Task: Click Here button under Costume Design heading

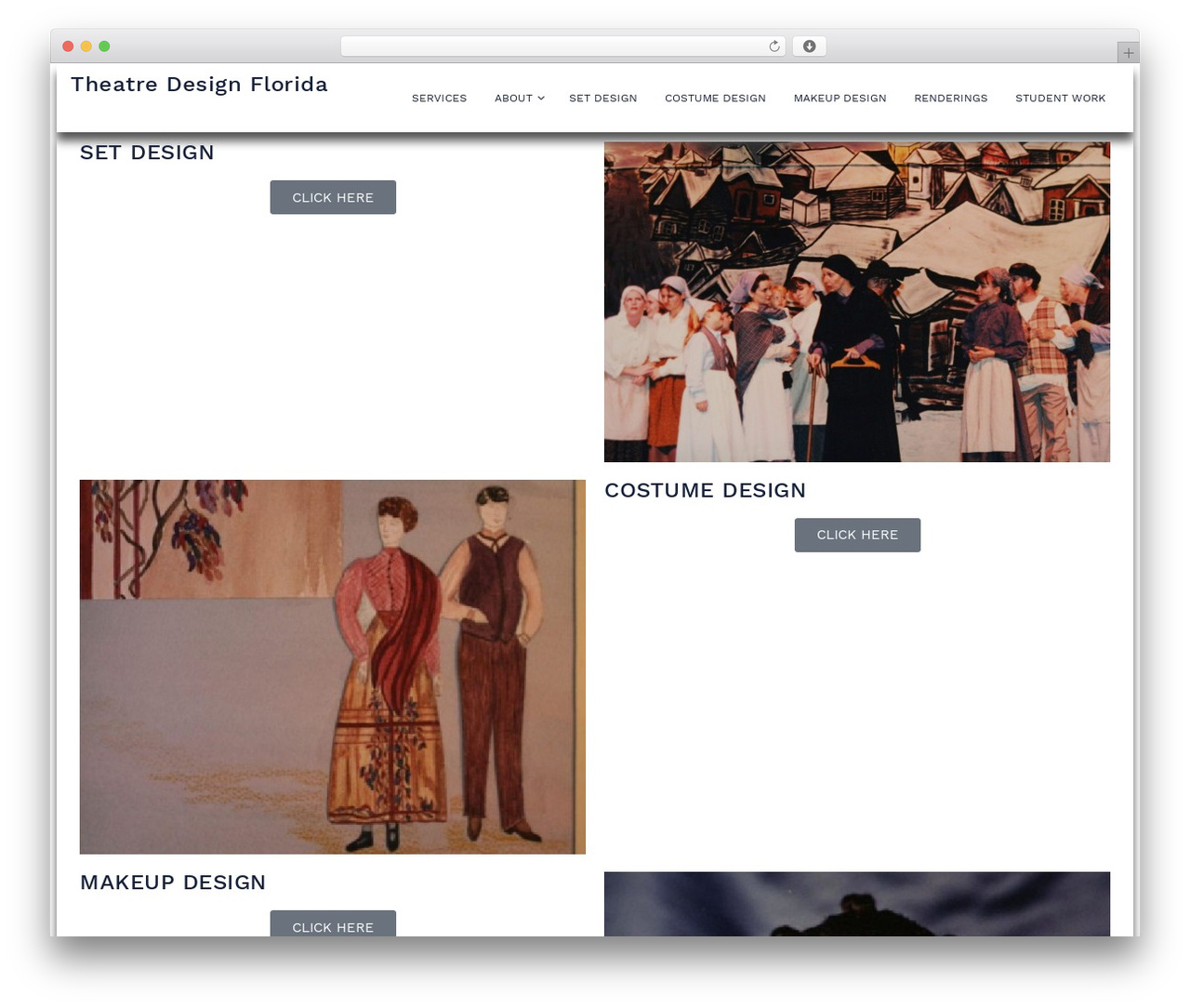Action: tap(857, 535)
